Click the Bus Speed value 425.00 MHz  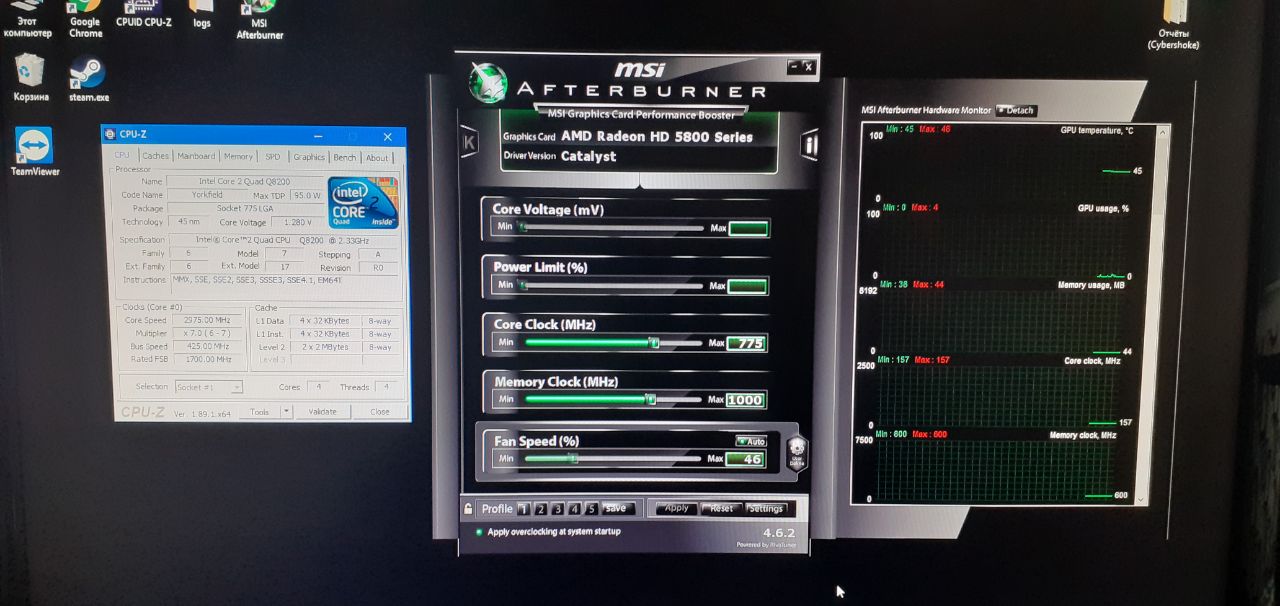click(207, 346)
